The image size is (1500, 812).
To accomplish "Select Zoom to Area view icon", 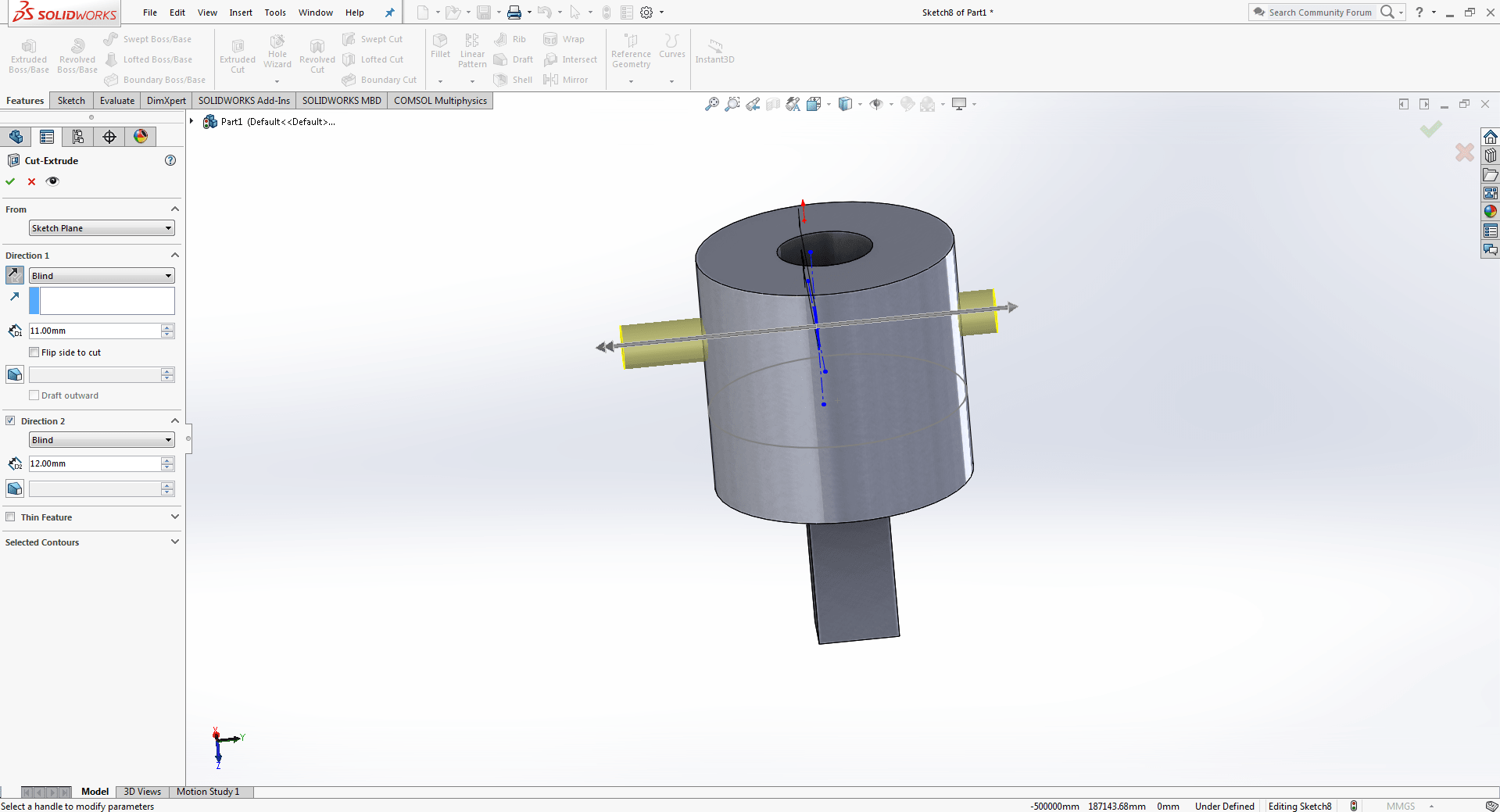I will (x=732, y=104).
